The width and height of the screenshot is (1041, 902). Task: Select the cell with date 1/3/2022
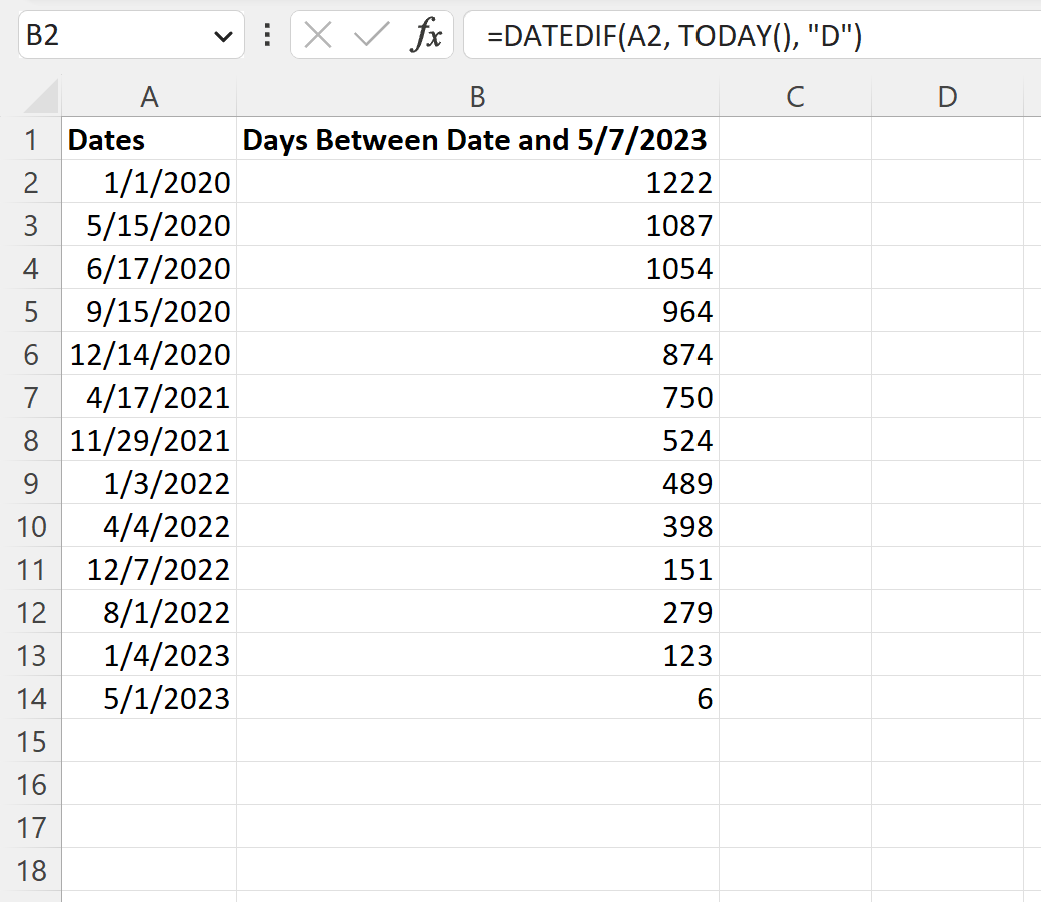149,483
